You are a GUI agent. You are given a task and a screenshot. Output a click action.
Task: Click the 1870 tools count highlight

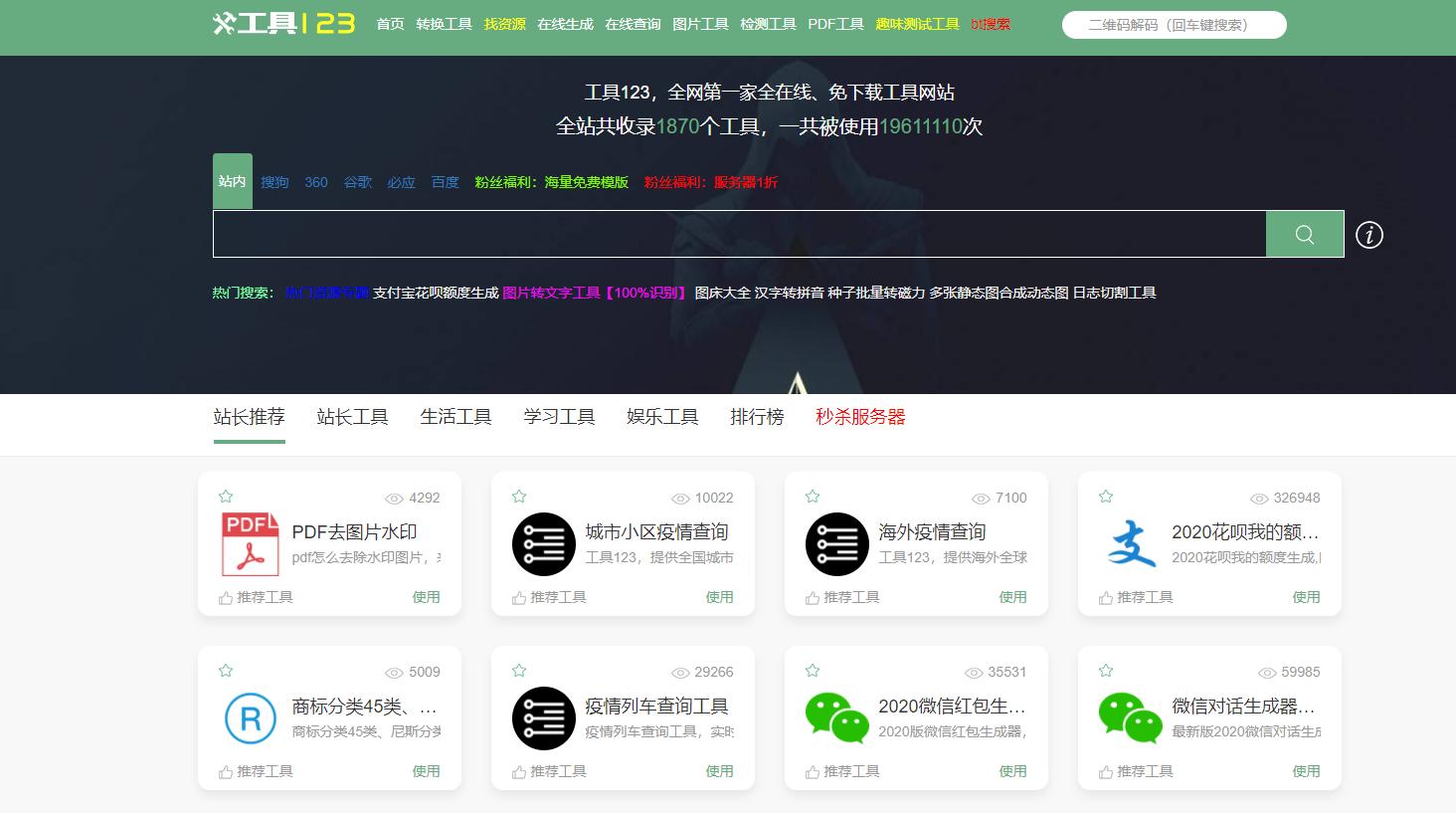point(677,127)
